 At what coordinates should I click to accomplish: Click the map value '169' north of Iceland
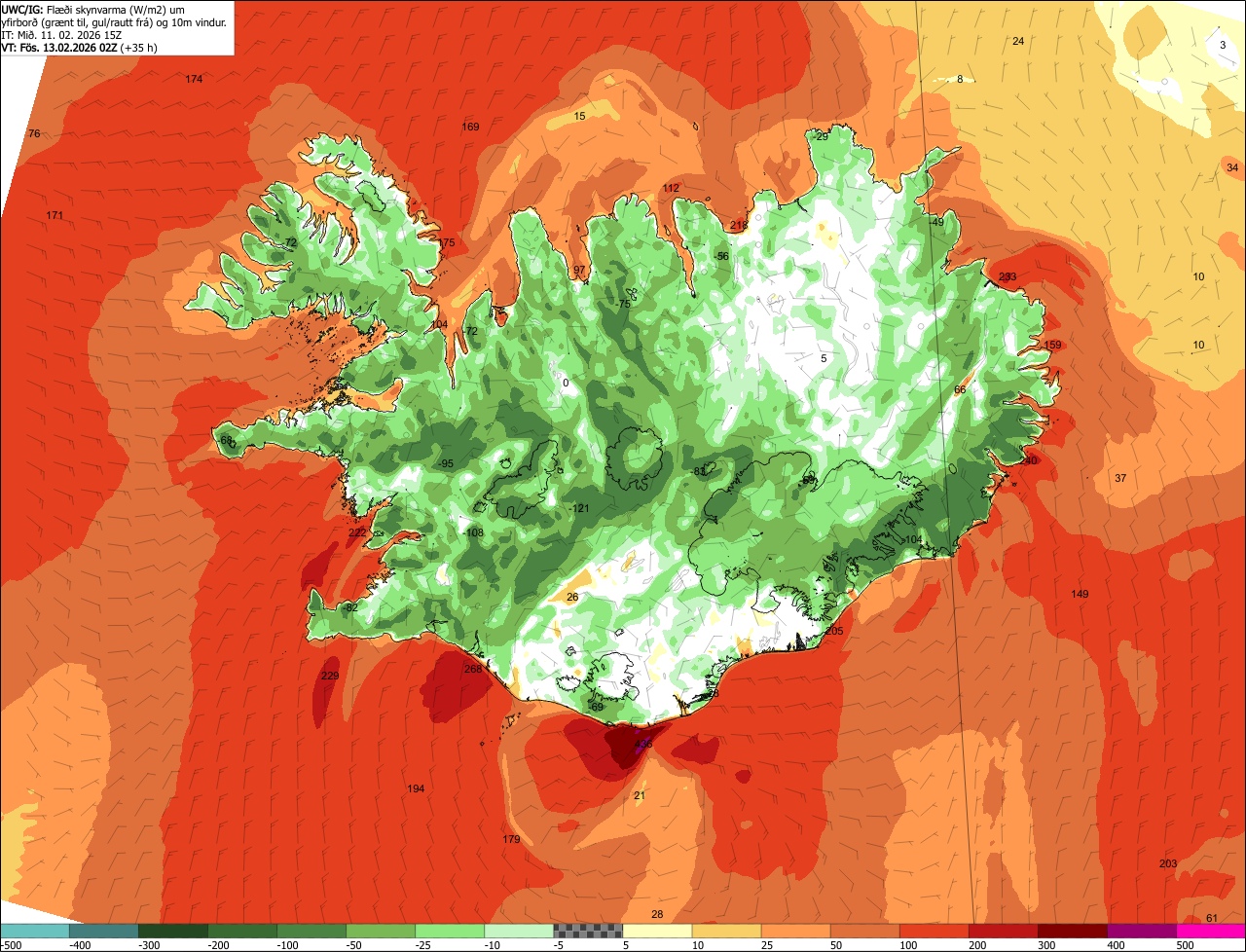click(x=470, y=127)
